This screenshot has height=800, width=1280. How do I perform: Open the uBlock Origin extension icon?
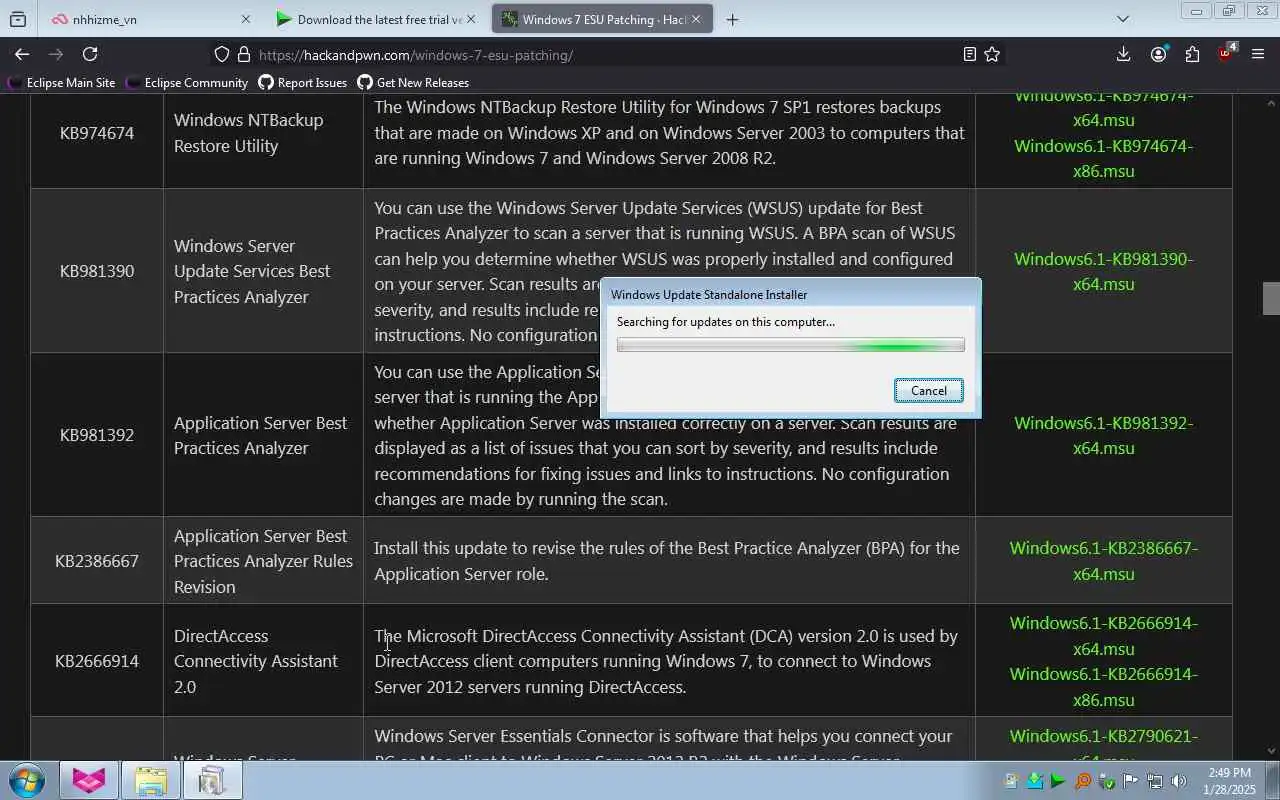1226,54
